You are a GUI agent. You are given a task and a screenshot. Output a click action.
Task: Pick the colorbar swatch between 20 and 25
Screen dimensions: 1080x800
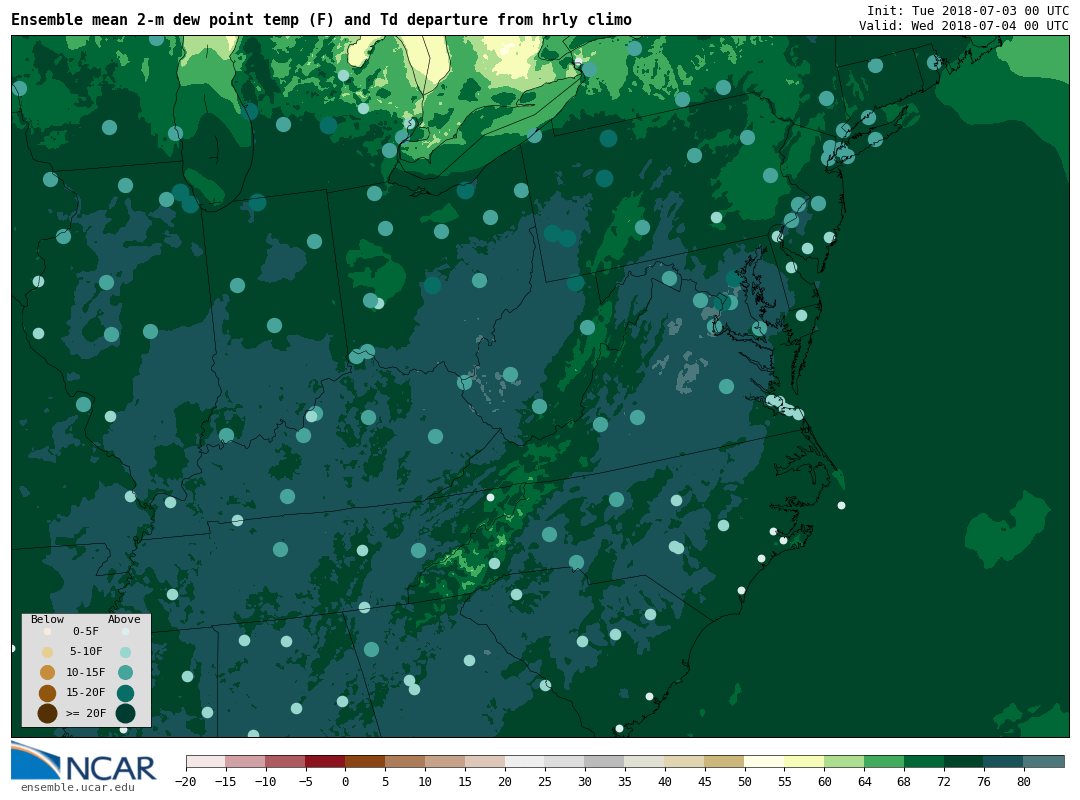(x=525, y=761)
